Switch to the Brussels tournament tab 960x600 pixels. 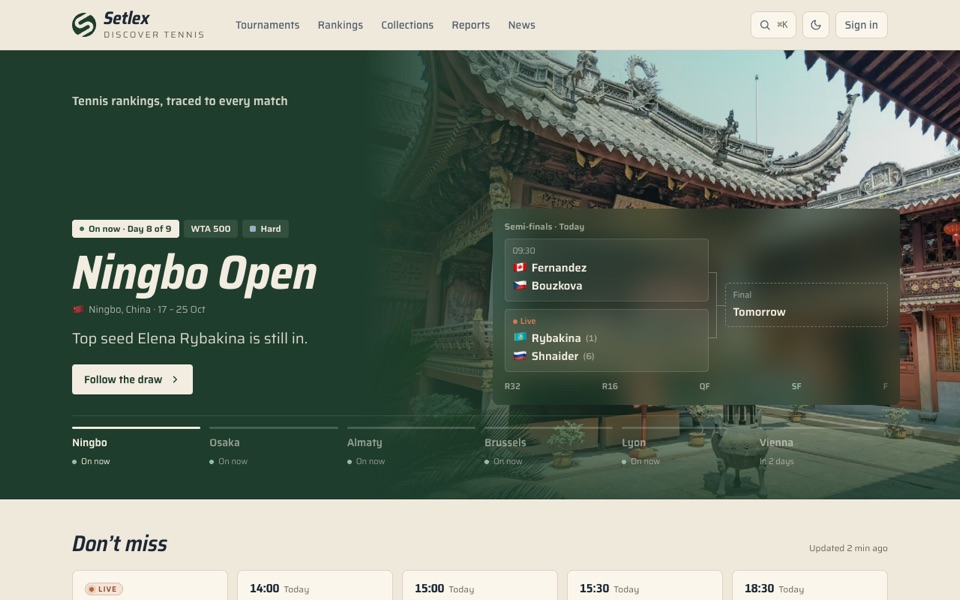click(x=548, y=447)
